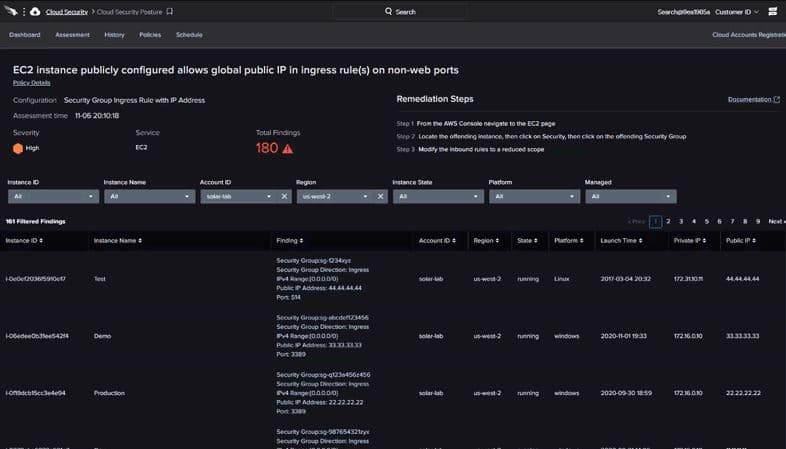Click launch time 2020-09-30 18:59
The width and height of the screenshot is (786, 449).
point(626,393)
